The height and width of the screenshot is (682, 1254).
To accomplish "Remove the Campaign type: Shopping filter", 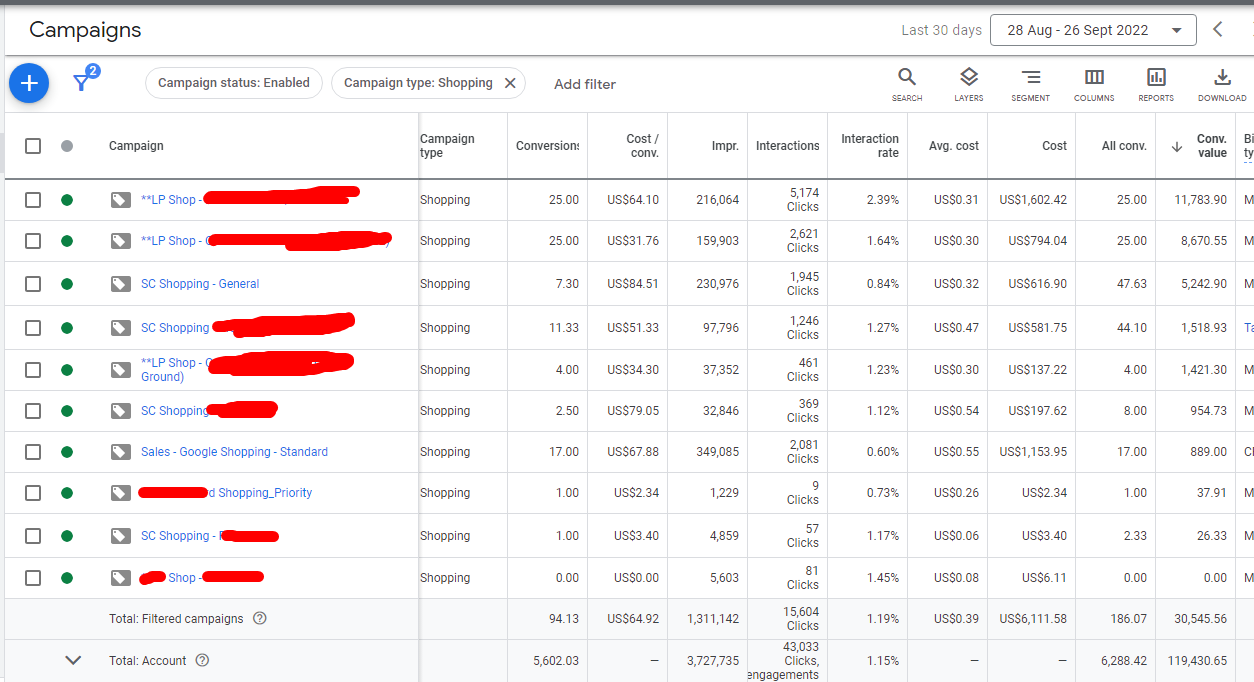I will coord(510,83).
